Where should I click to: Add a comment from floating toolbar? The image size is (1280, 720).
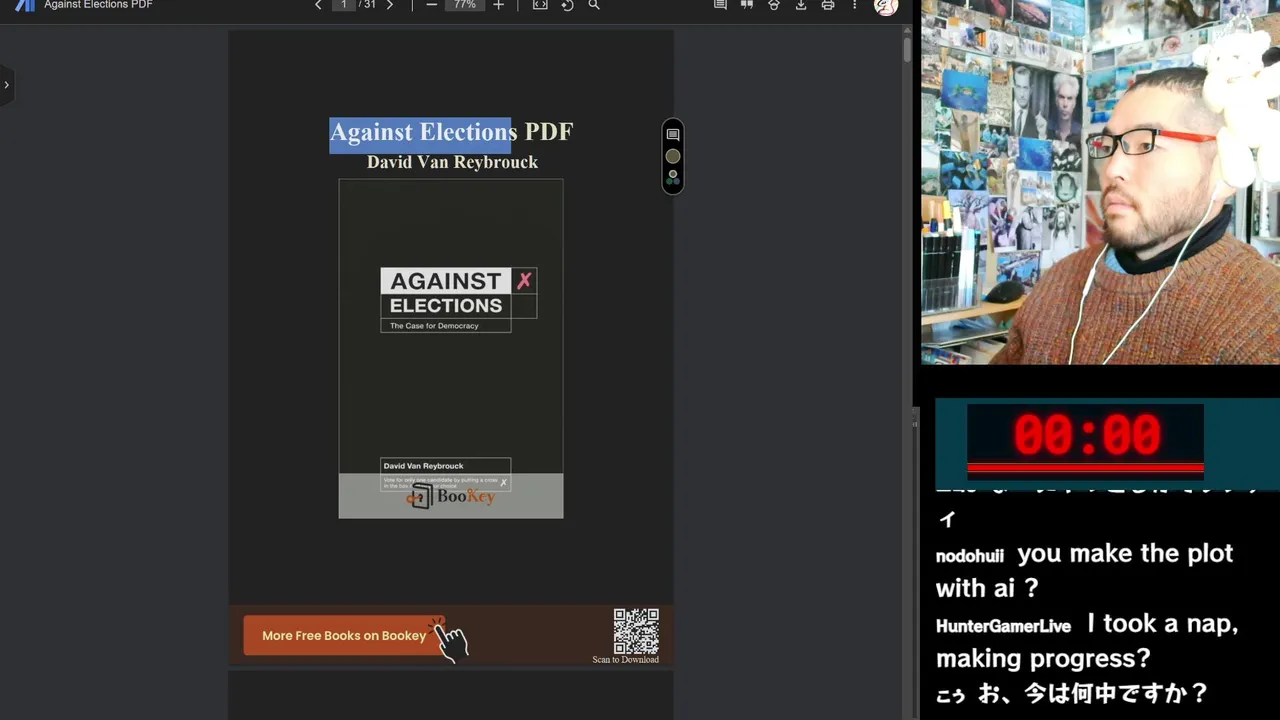(x=673, y=135)
